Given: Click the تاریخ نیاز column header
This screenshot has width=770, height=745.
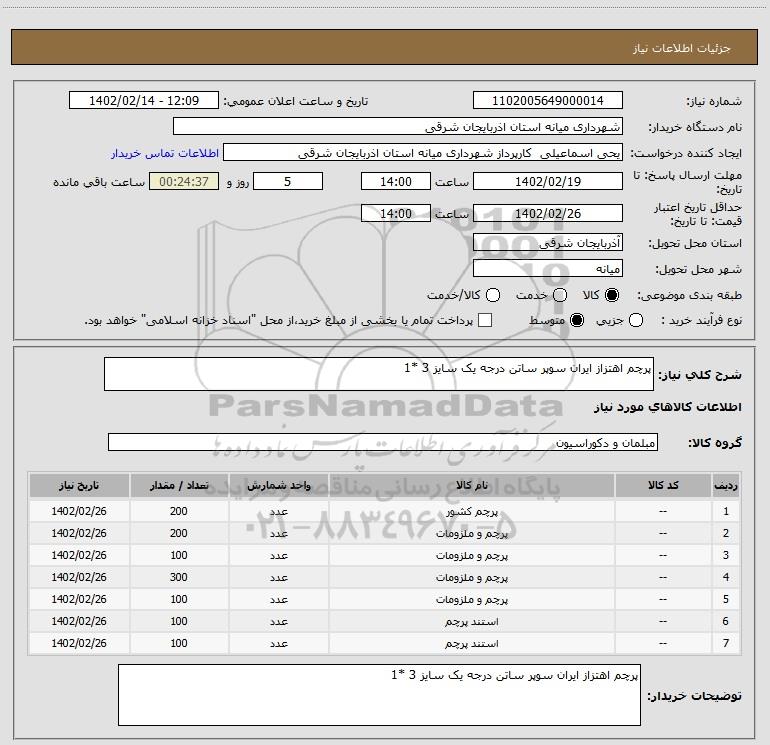Looking at the screenshot, I should (79, 486).
